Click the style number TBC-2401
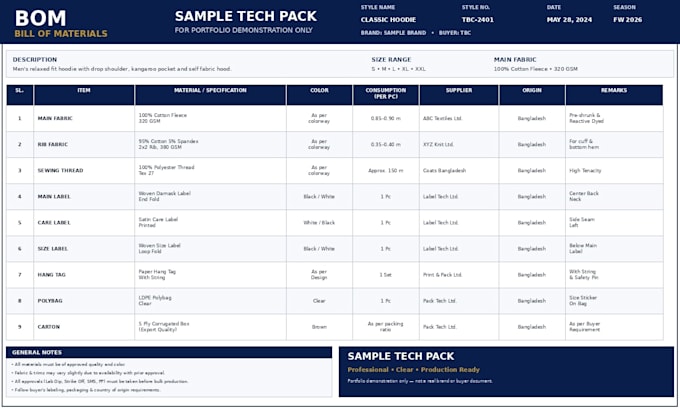Image resolution: width=680 pixels, height=409 pixels. 477,20
